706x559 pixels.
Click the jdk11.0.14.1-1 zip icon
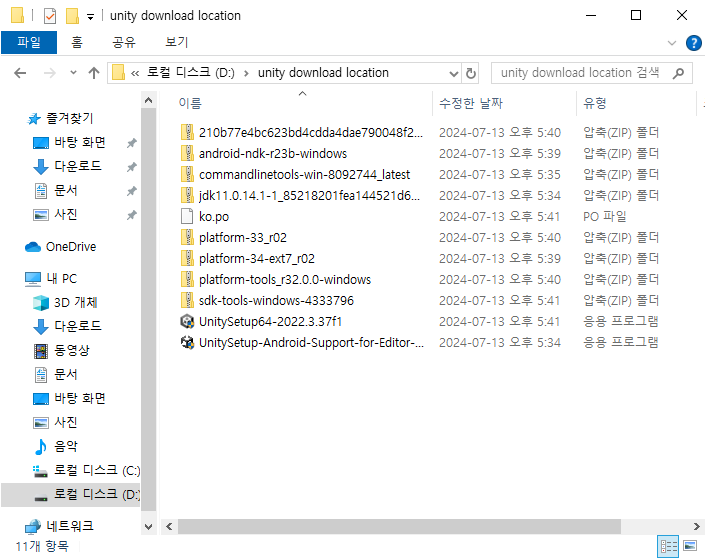187,195
